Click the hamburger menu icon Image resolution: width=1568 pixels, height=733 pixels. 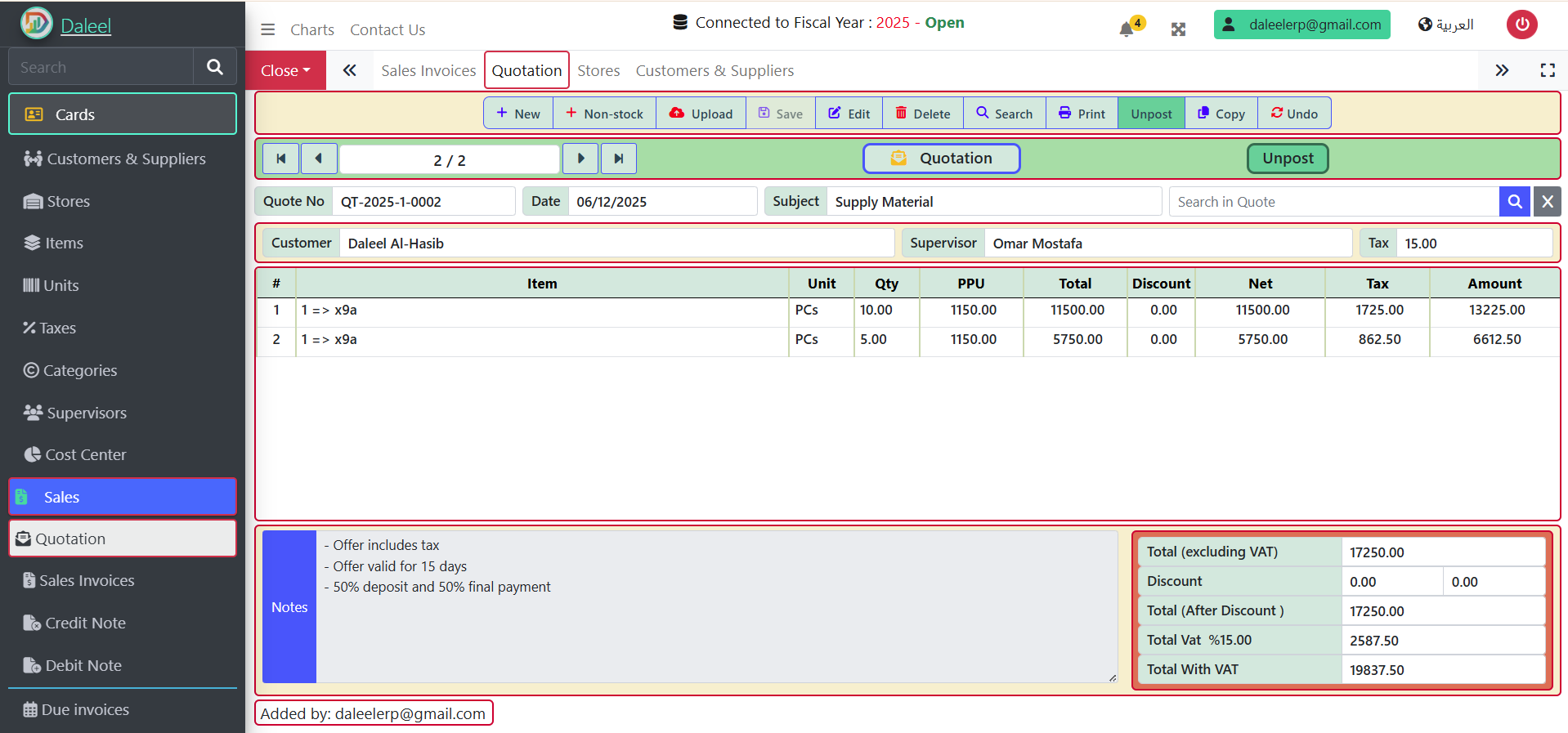coord(267,29)
